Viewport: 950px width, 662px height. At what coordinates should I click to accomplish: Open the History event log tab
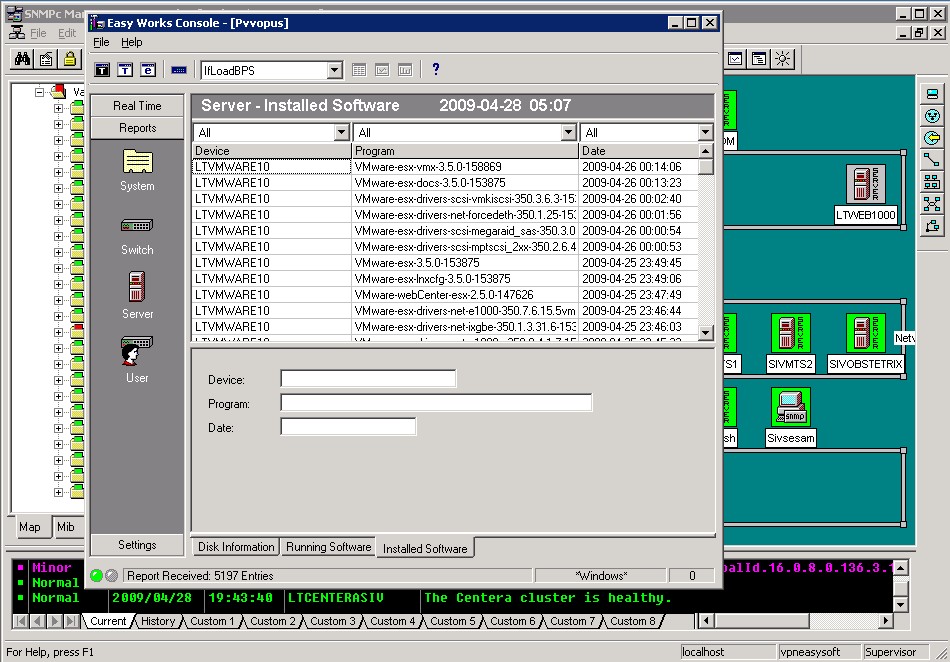coord(158,621)
